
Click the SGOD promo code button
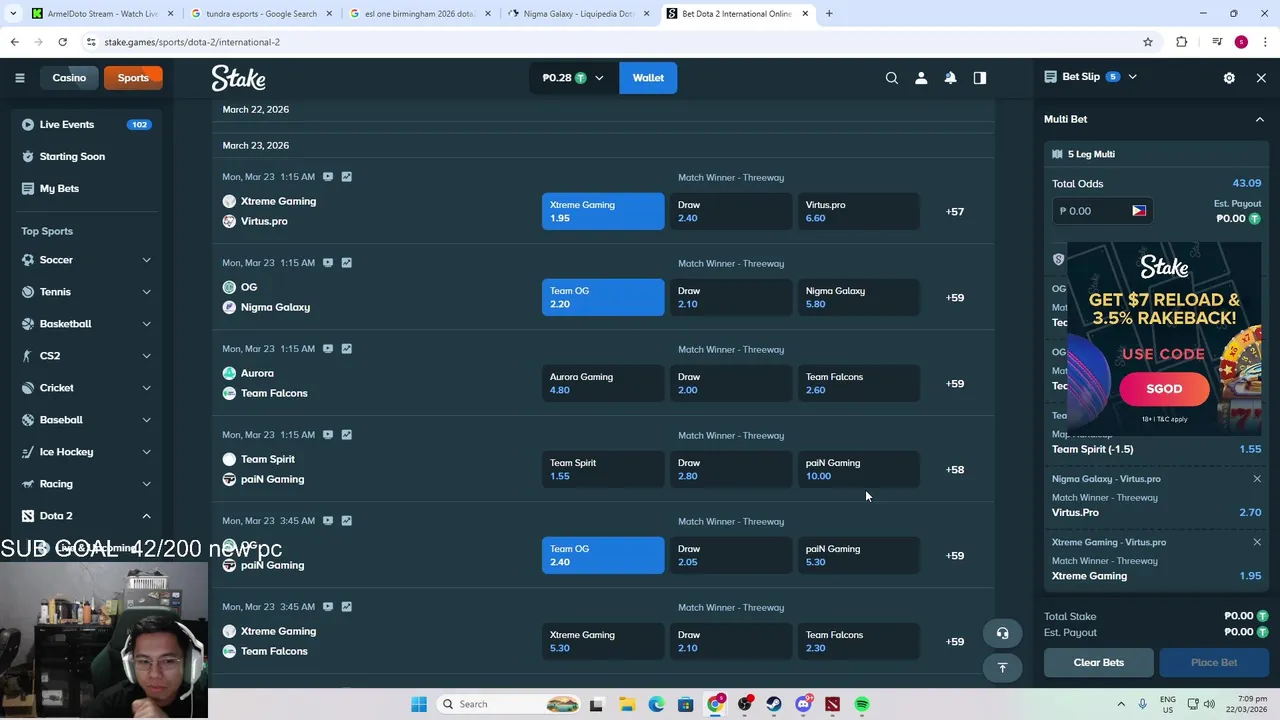point(1164,389)
